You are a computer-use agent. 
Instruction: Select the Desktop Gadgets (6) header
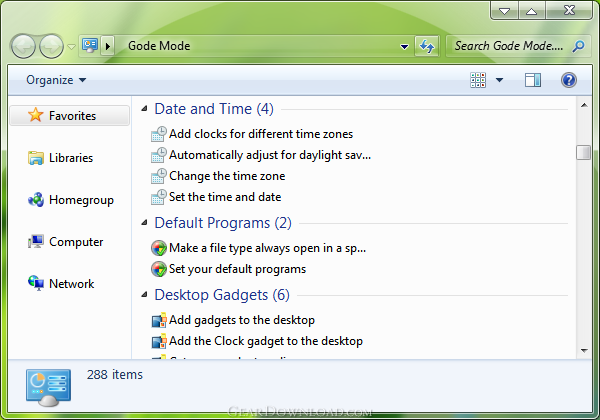pos(222,295)
